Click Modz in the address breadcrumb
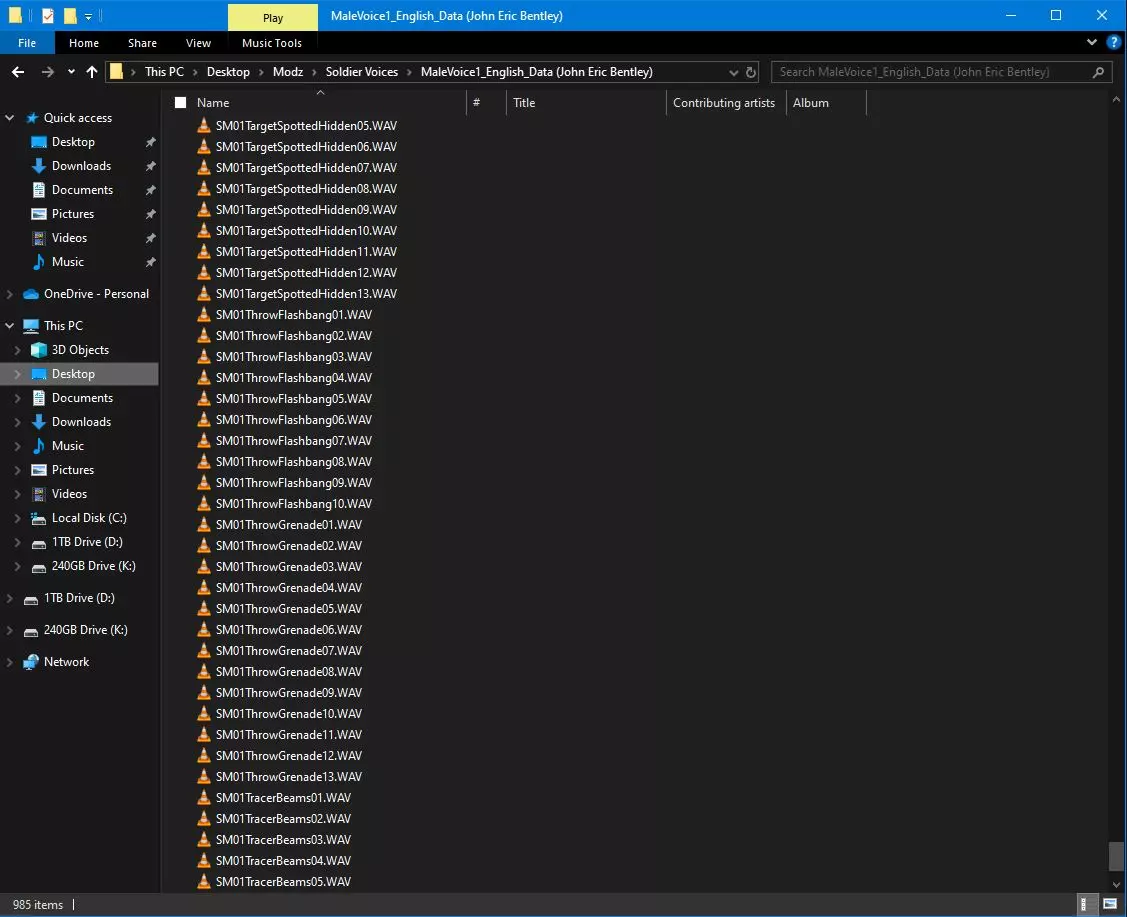Viewport: 1127px width, 917px height. tap(288, 72)
